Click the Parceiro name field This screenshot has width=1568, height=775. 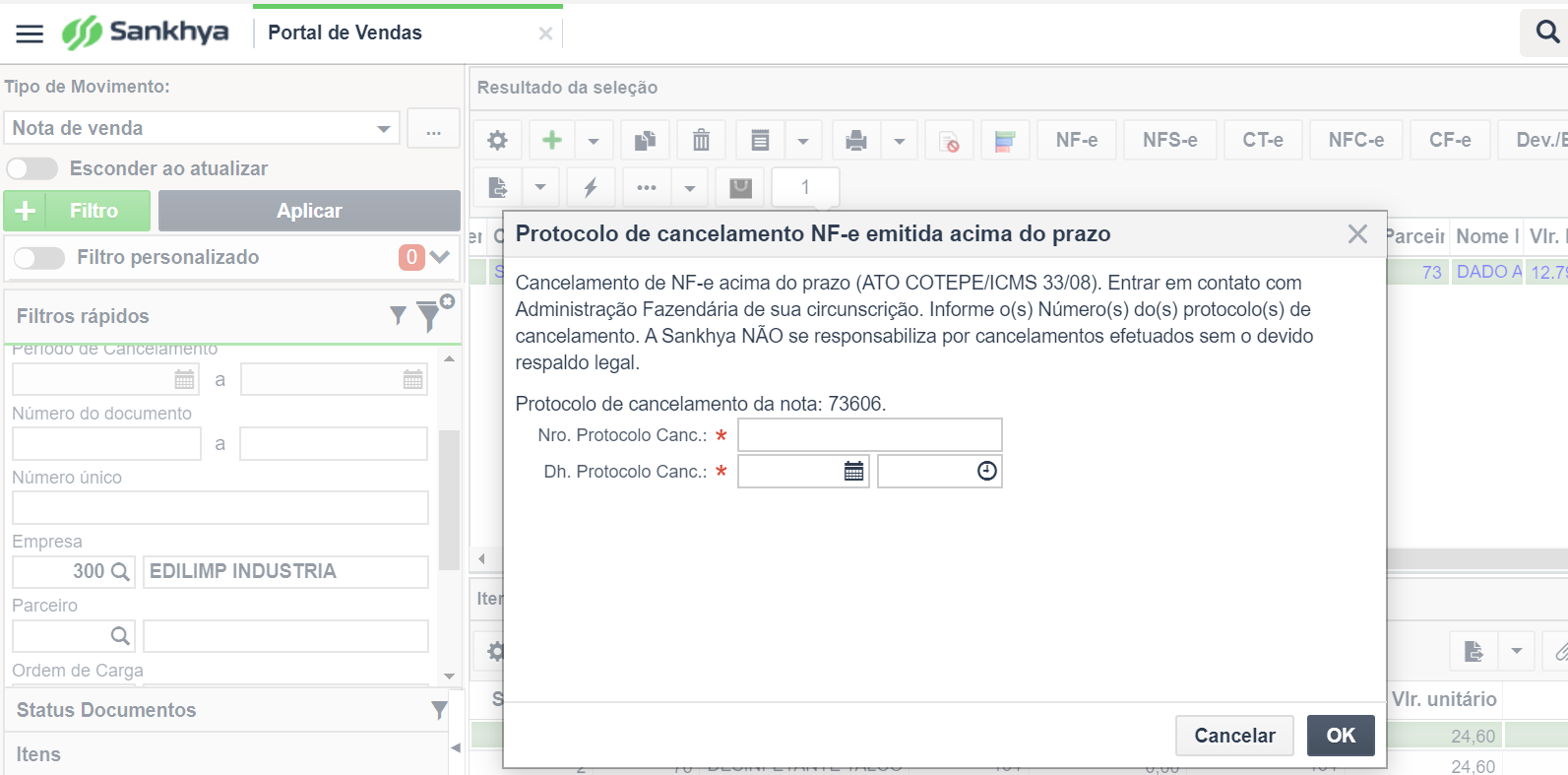click(x=285, y=636)
